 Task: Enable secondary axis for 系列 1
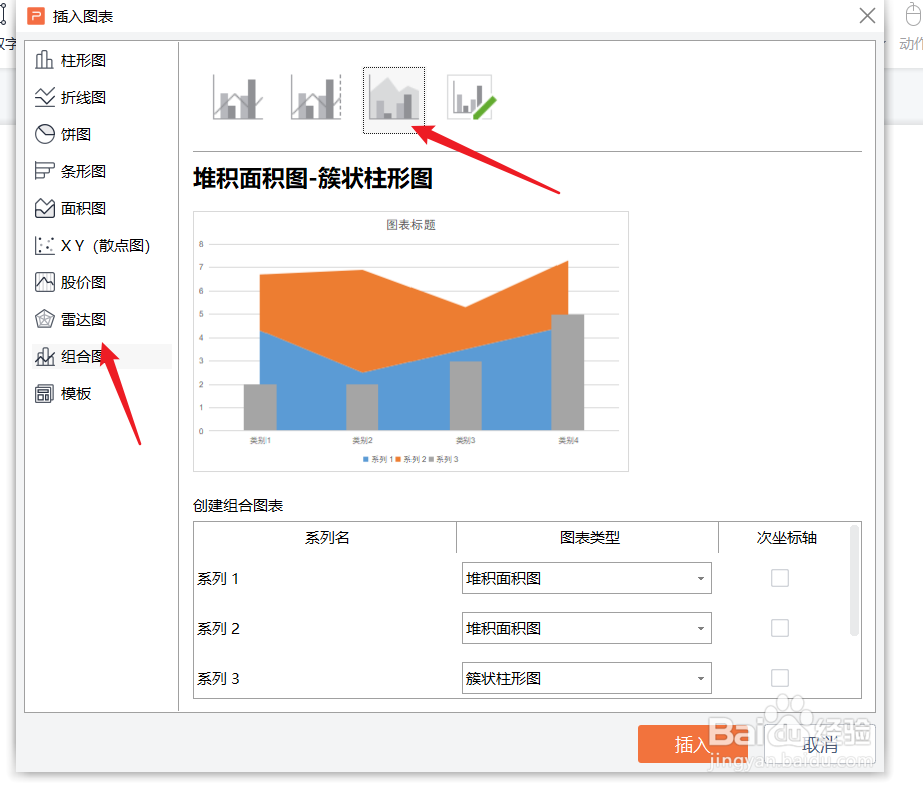(780, 578)
